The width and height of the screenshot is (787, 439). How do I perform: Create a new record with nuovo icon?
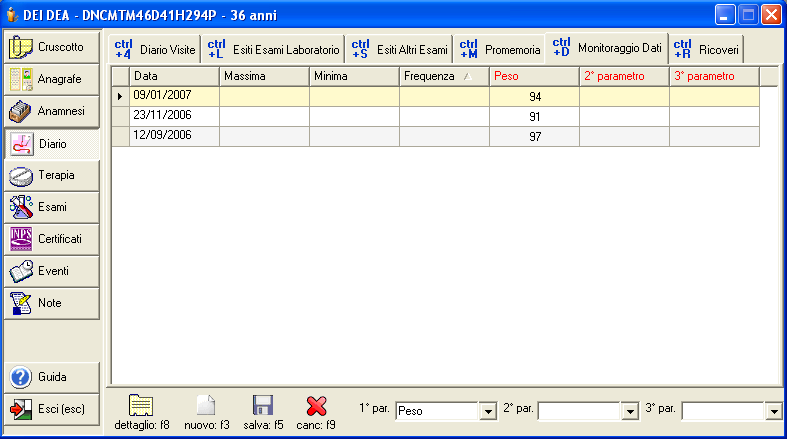pyautogui.click(x=206, y=406)
